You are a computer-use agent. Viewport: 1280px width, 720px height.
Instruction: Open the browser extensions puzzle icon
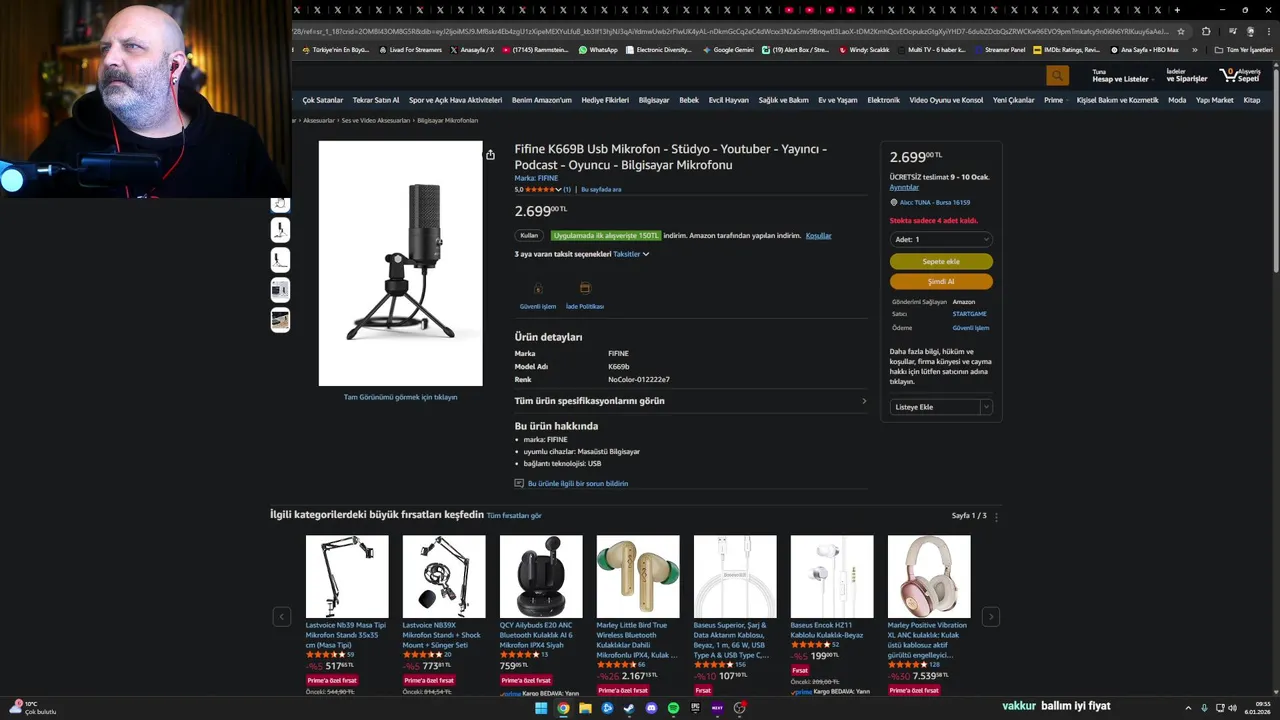(x=1206, y=31)
